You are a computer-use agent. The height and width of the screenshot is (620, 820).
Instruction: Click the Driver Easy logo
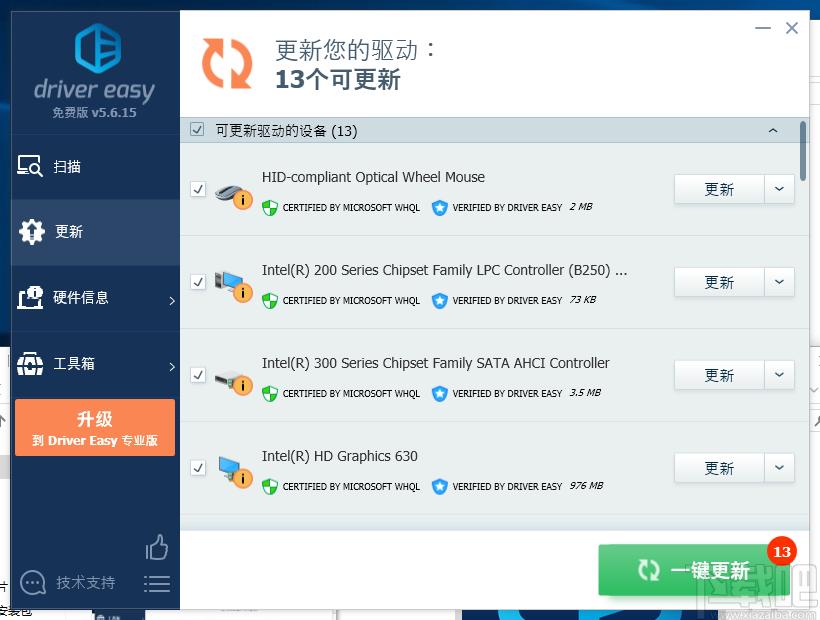(97, 48)
